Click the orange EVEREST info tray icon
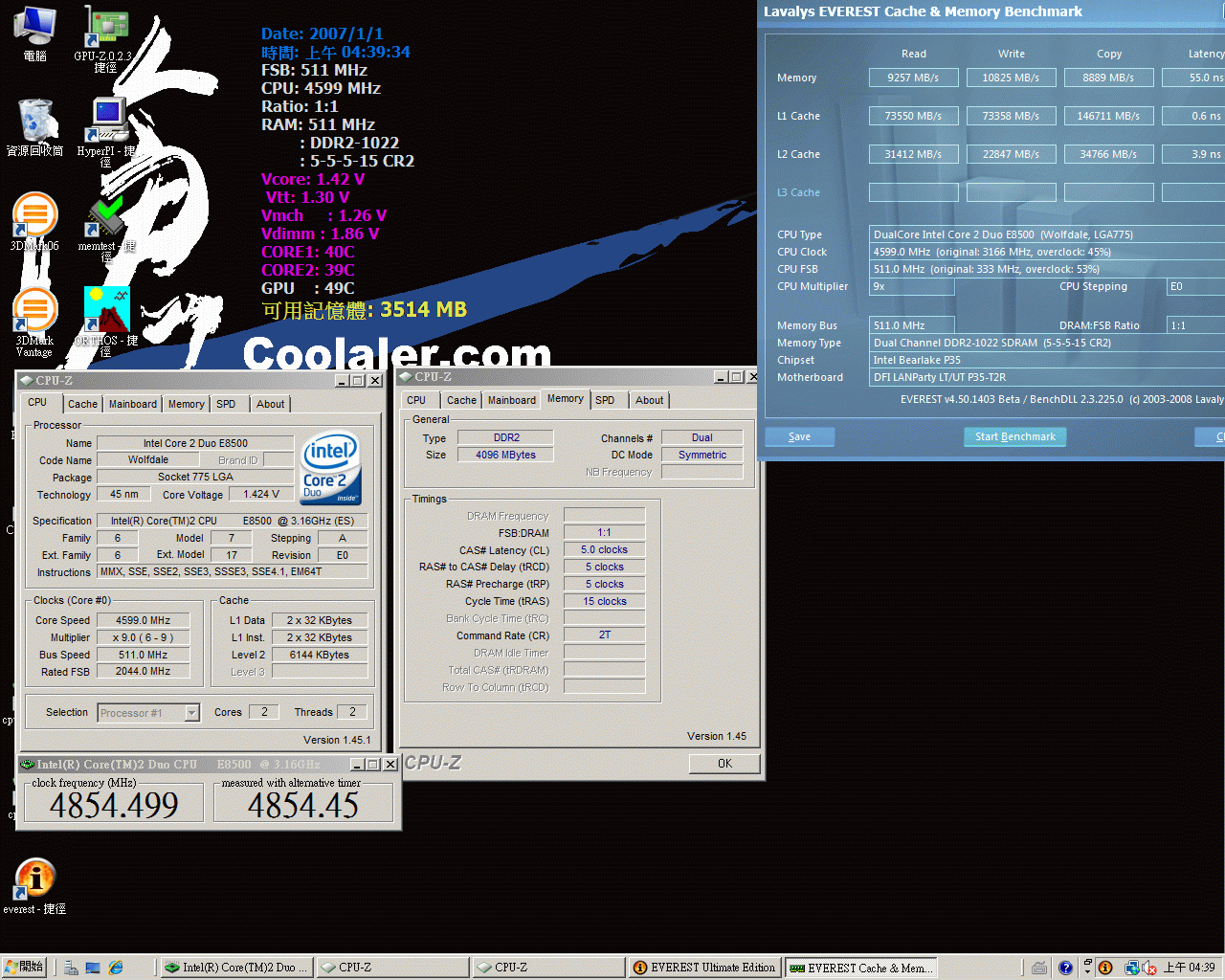 tap(1105, 968)
